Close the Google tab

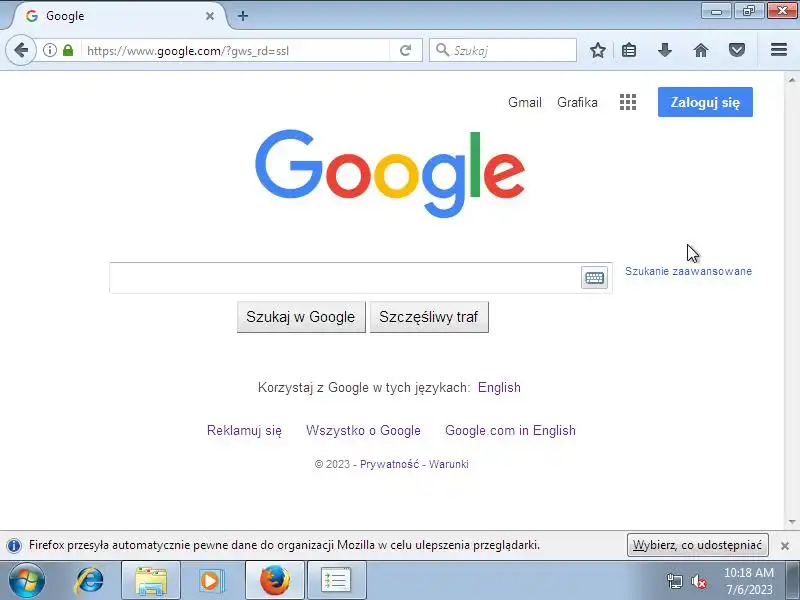(210, 16)
